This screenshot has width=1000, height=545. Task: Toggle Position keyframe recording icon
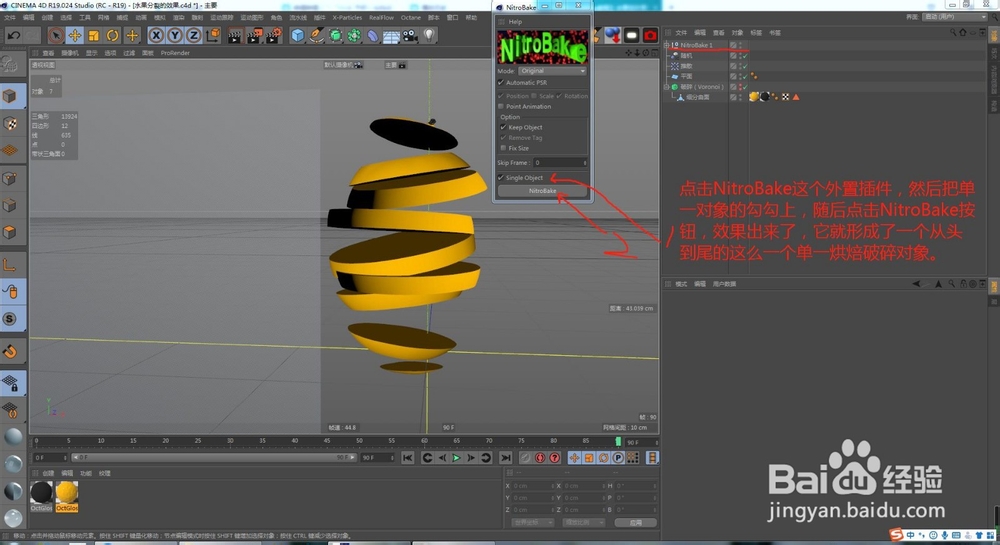tap(575, 458)
